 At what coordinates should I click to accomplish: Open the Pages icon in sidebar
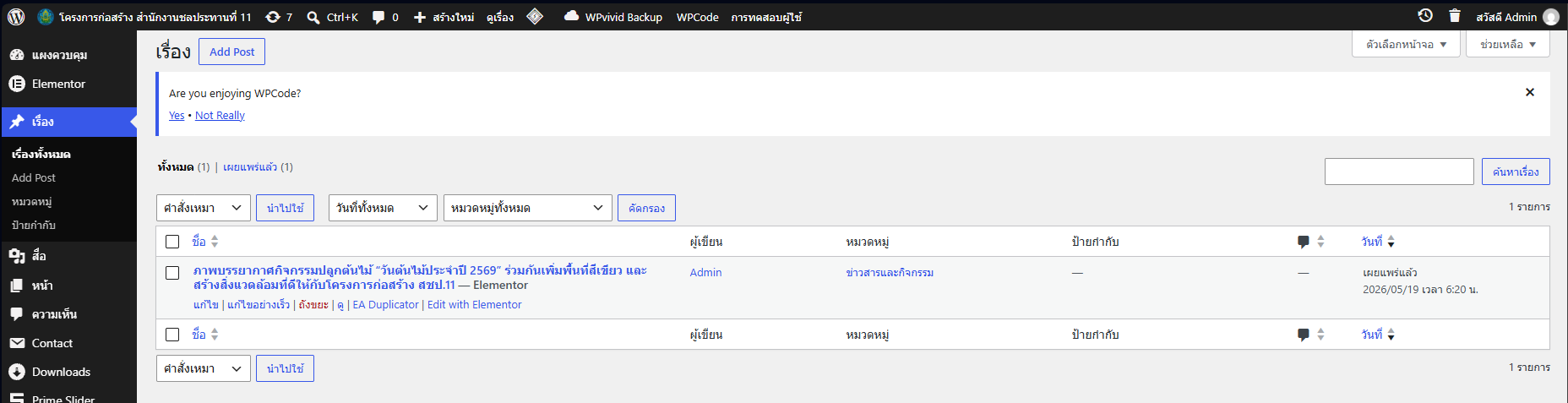tap(17, 286)
